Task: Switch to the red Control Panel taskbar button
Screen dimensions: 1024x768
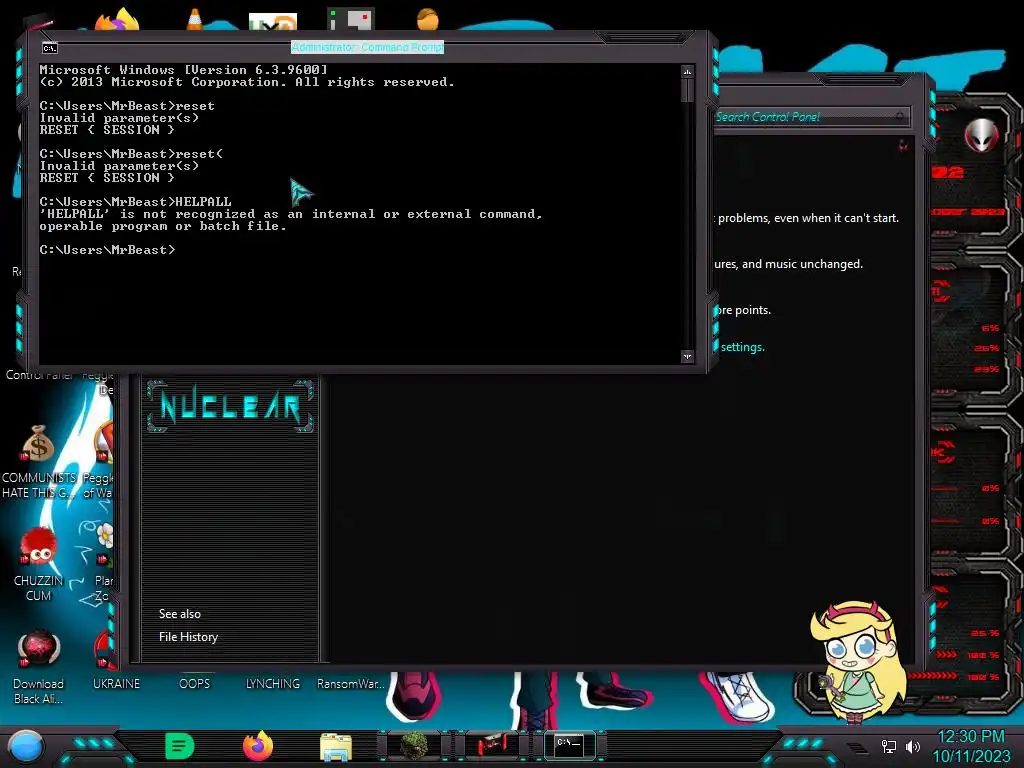Action: coord(492,746)
